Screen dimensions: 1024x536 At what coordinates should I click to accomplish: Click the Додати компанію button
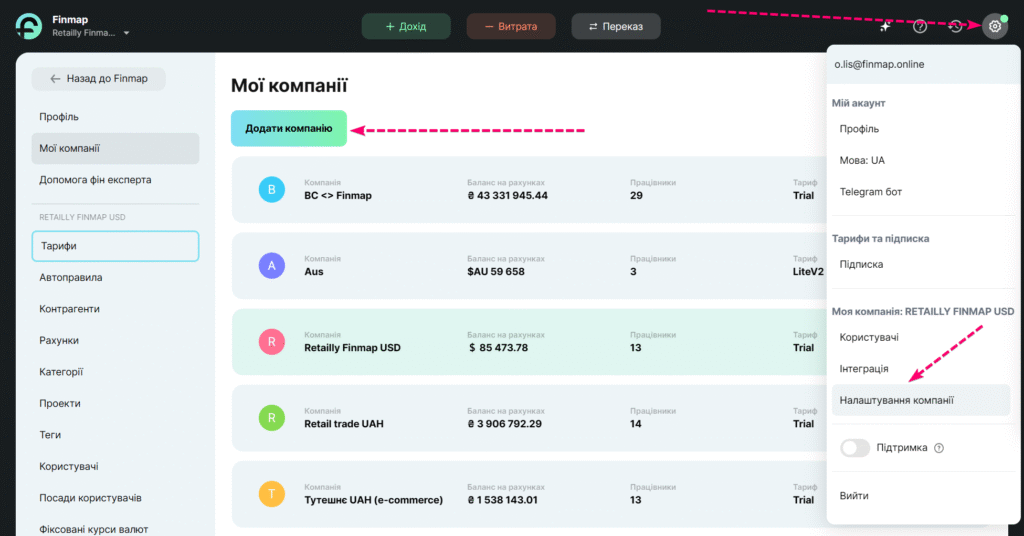pyautogui.click(x=288, y=128)
